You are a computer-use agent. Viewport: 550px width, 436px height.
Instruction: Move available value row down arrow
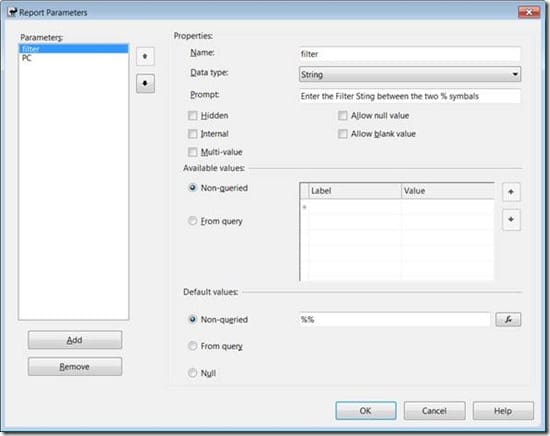click(511, 220)
